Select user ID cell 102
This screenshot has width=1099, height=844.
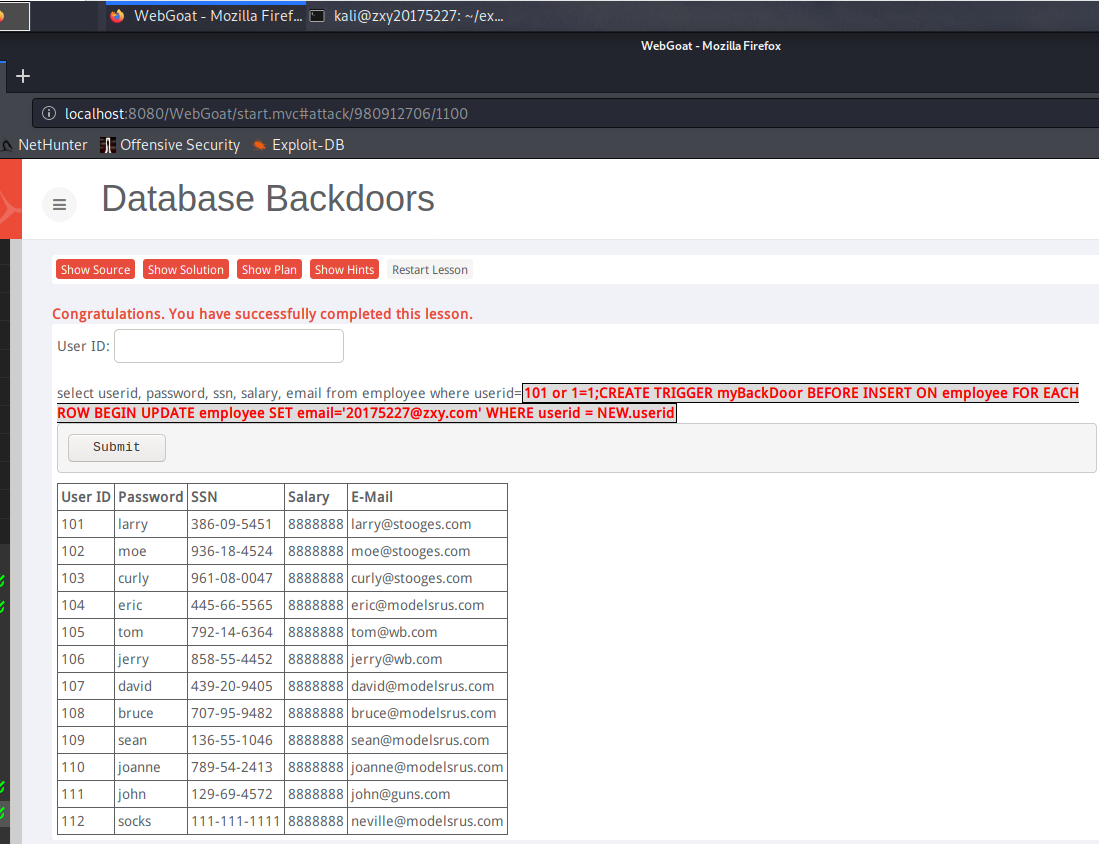click(x=86, y=552)
